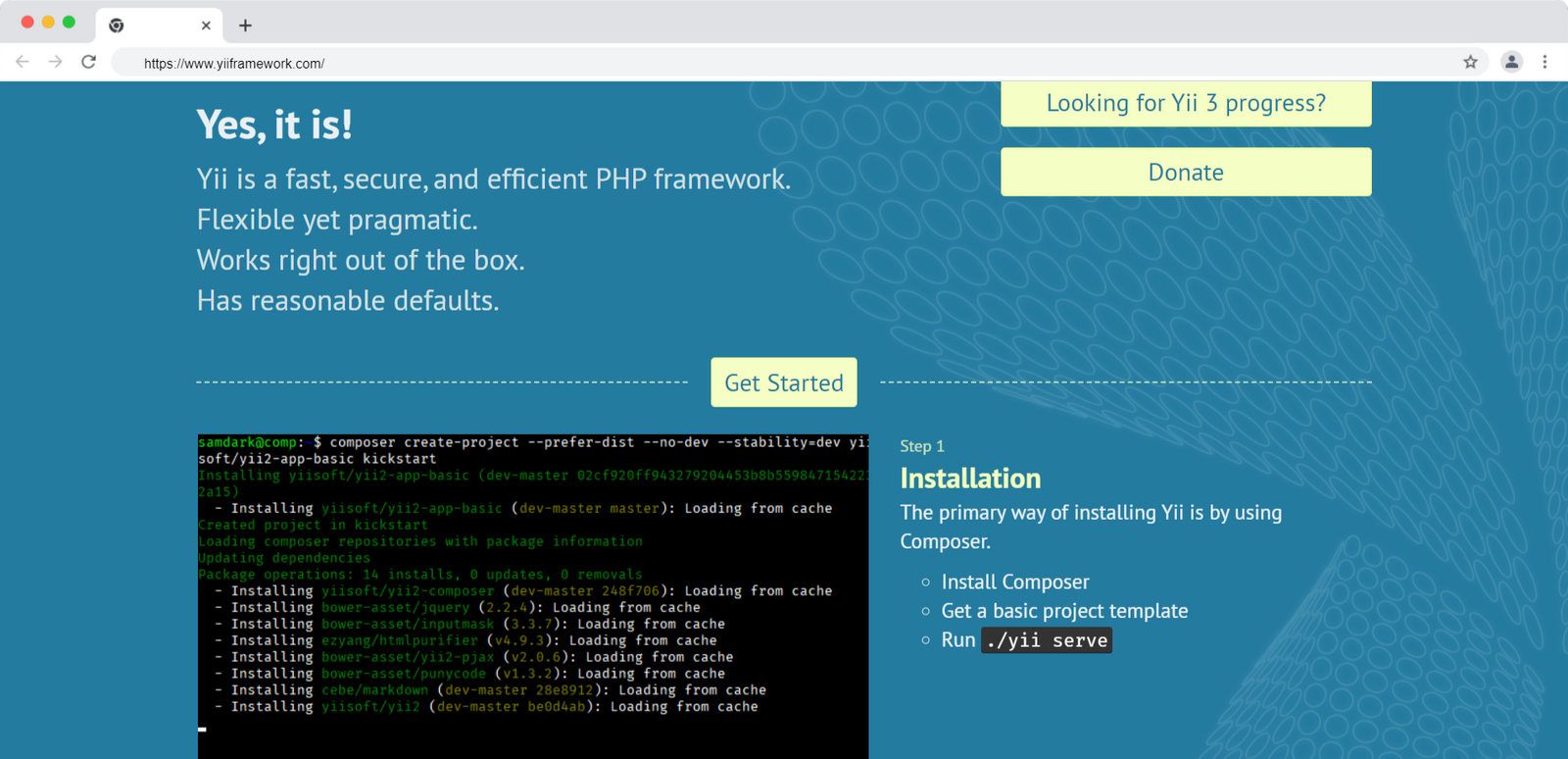Click the Donate button
The width and height of the screenshot is (1568, 759).
pyautogui.click(x=1186, y=172)
